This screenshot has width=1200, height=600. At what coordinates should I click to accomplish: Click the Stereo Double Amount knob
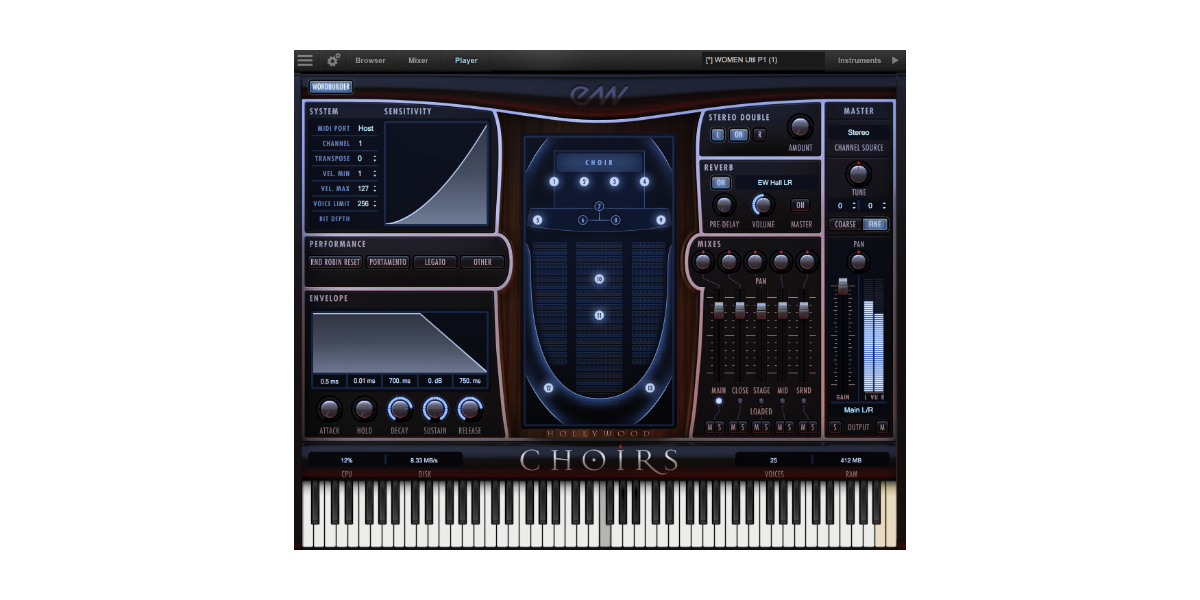800,127
